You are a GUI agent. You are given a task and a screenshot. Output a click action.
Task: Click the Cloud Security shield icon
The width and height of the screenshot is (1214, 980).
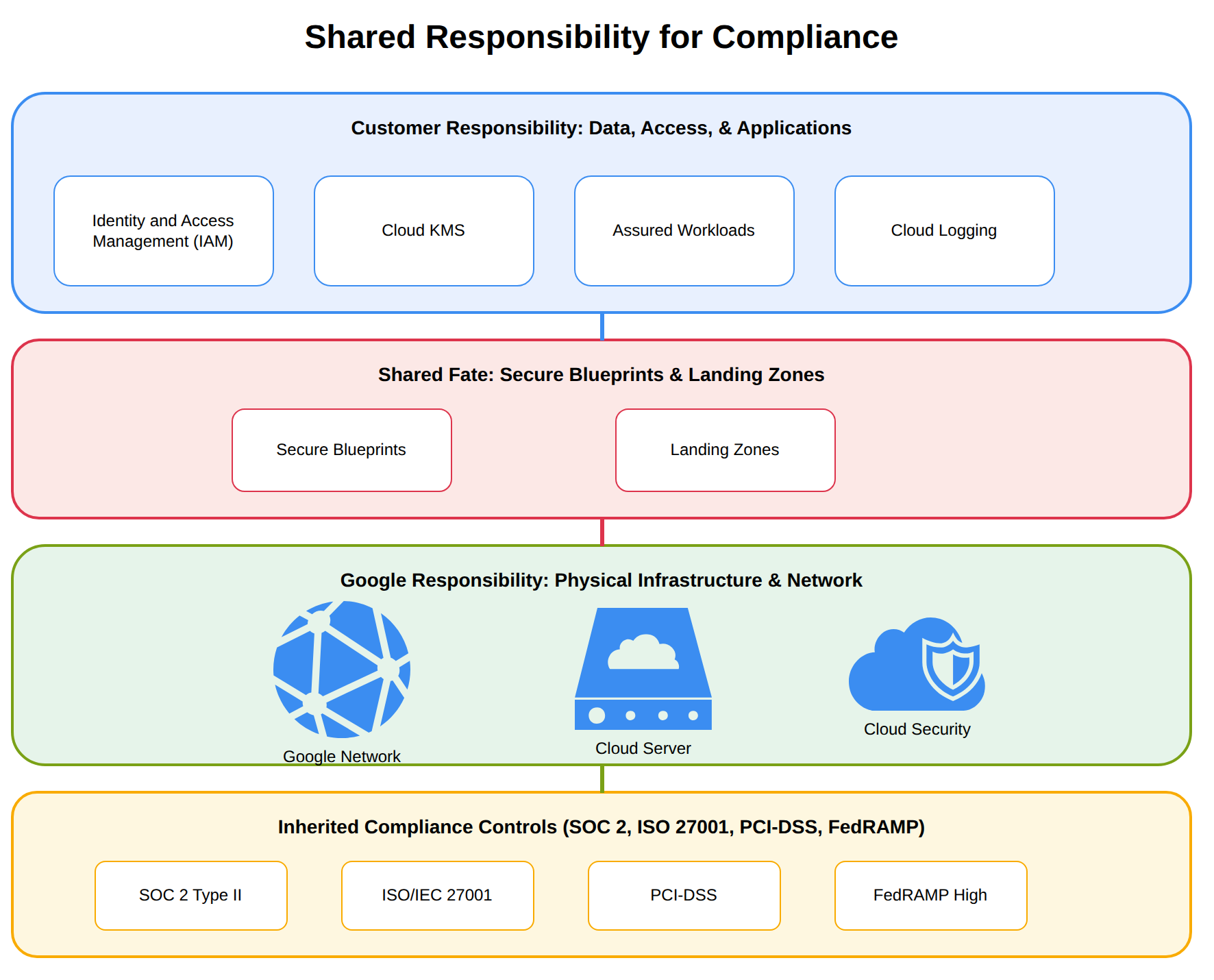click(x=917, y=664)
